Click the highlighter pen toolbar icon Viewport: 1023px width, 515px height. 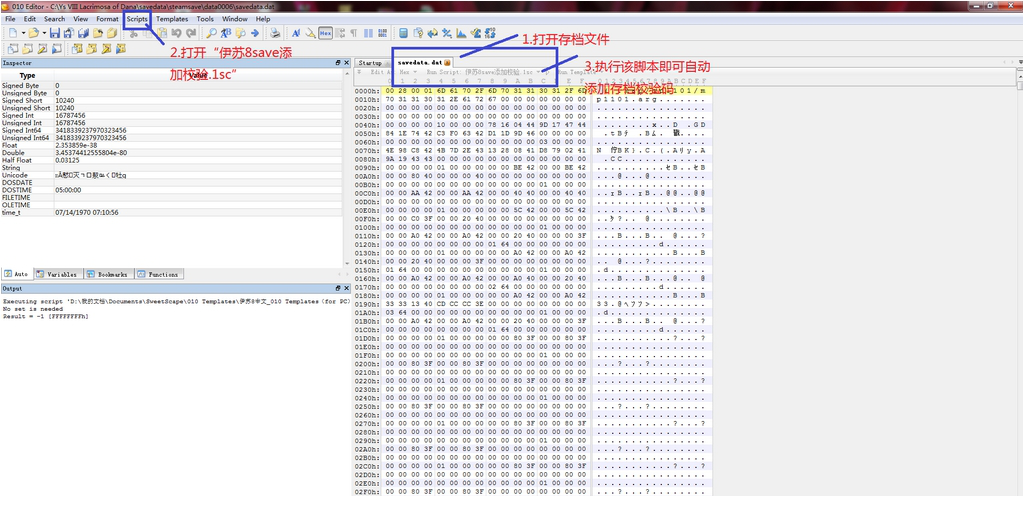click(311, 33)
